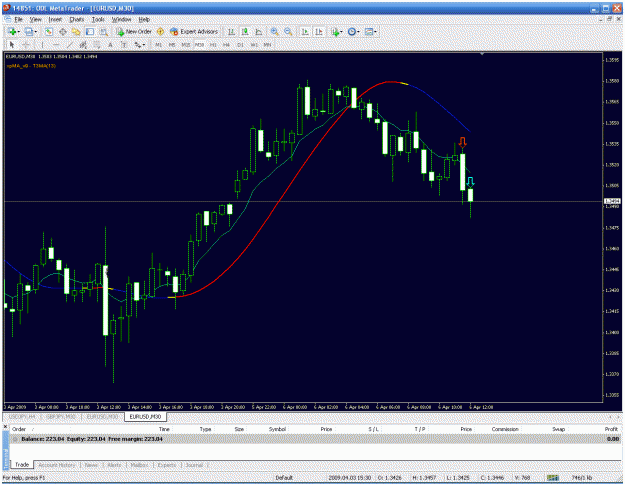The height and width of the screenshot is (484, 625).
Task: Switch to the GBPJPY,M30 chart tab
Action: click(x=61, y=417)
